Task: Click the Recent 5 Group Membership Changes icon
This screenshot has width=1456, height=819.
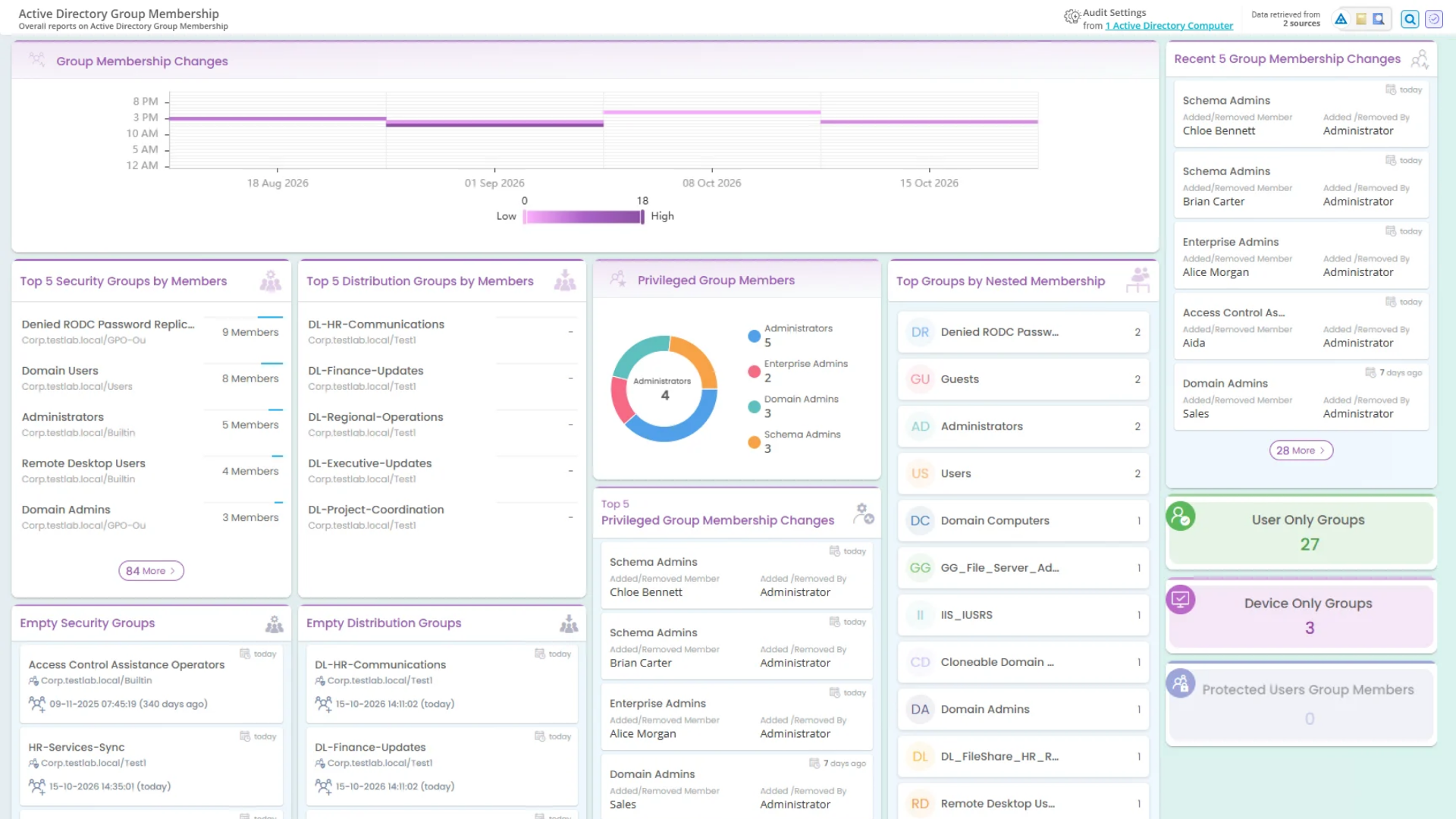Action: pyautogui.click(x=1420, y=59)
